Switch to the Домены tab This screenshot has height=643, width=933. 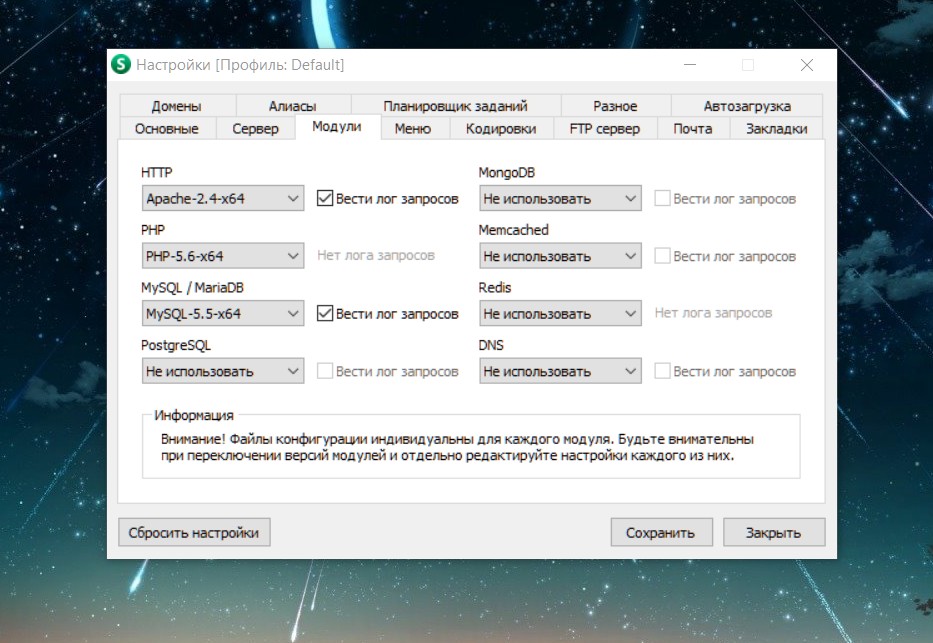177,106
